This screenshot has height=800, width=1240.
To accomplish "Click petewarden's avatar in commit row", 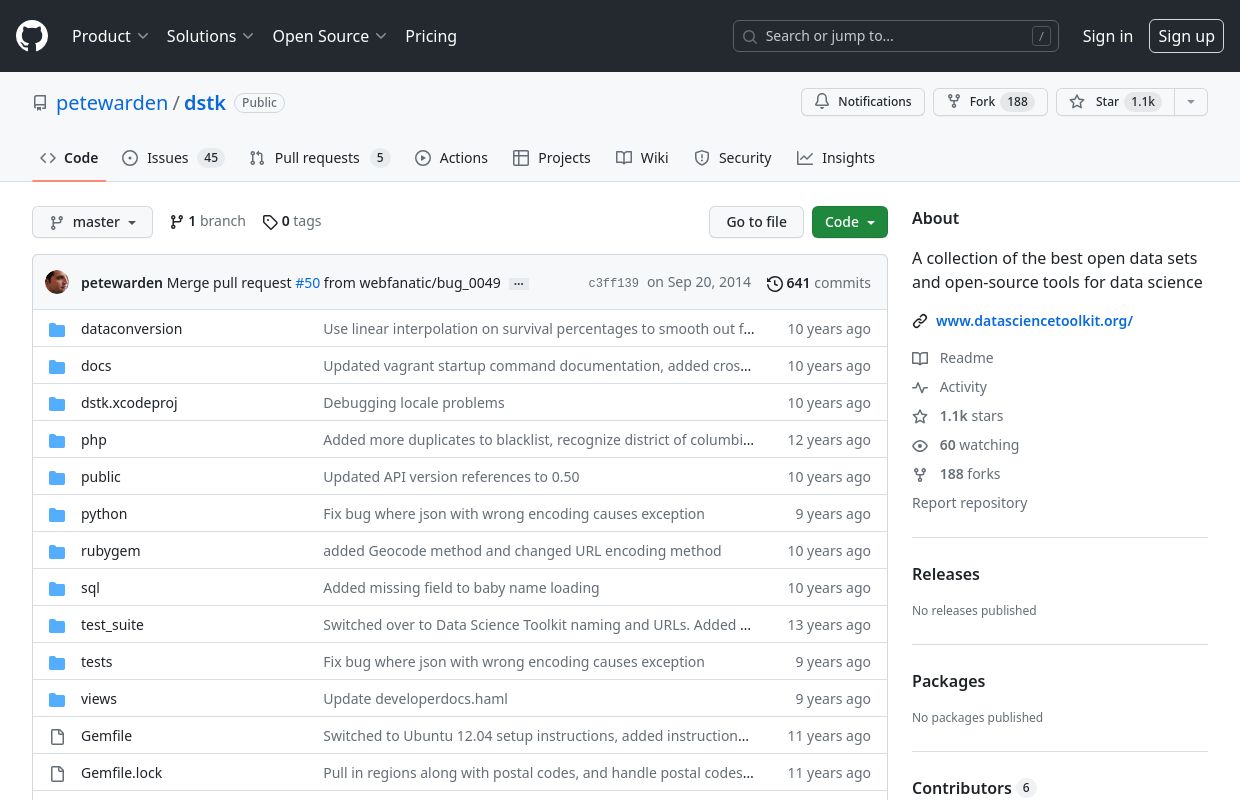I will [57, 283].
